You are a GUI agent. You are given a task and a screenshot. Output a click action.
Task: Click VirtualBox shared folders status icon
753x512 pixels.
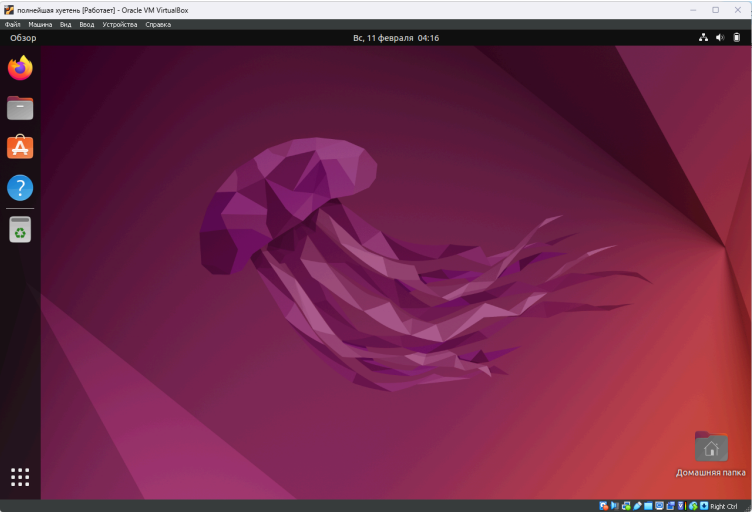tap(648, 506)
